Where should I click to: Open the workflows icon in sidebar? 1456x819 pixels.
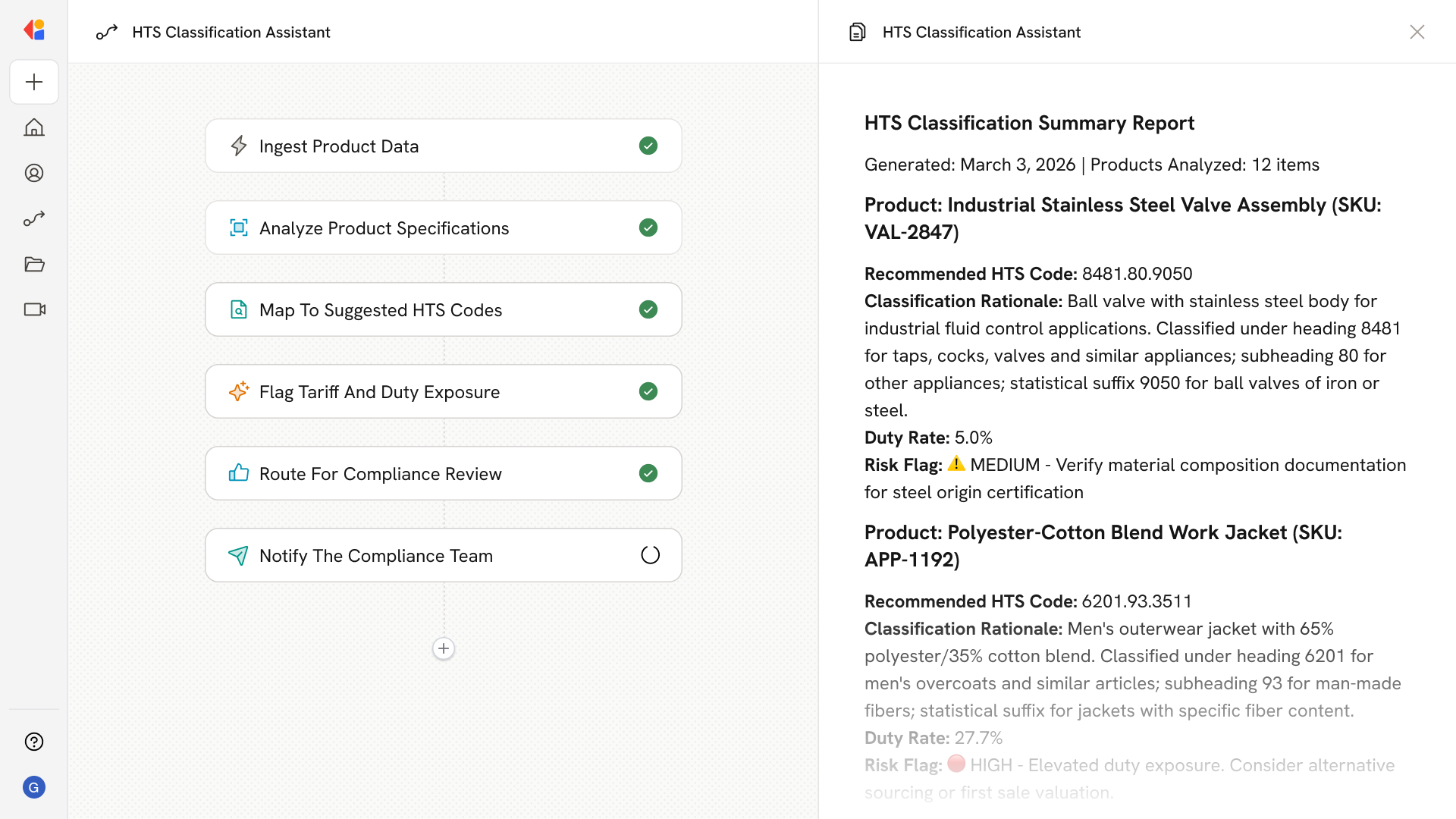point(34,218)
